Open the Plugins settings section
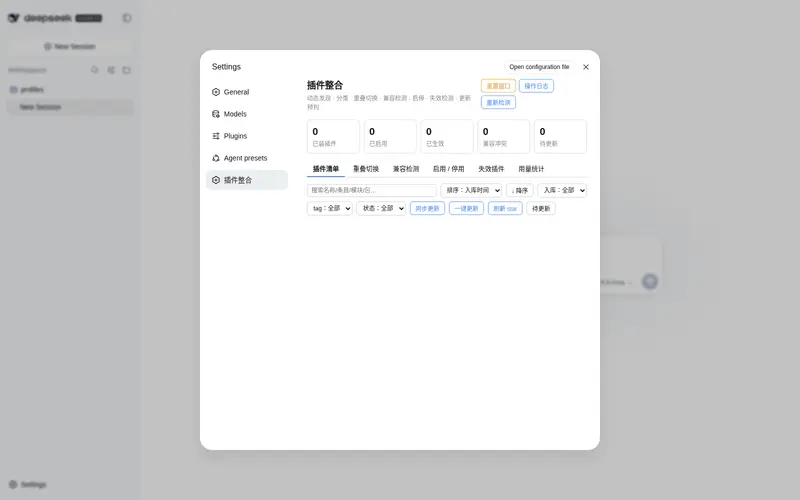The image size is (800, 500). [247, 136]
